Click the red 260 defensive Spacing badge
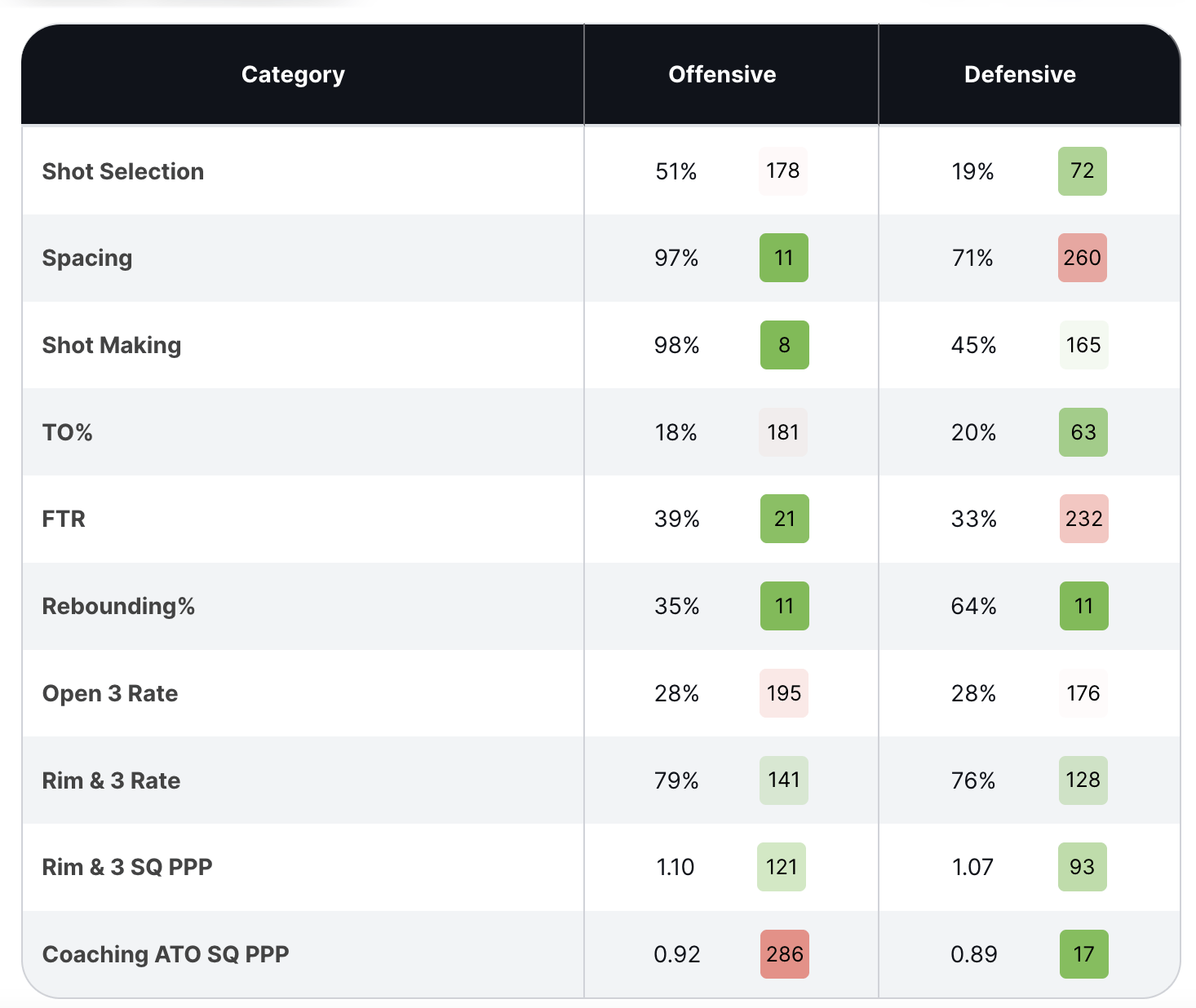This screenshot has width=1196, height=1008. tap(1083, 258)
